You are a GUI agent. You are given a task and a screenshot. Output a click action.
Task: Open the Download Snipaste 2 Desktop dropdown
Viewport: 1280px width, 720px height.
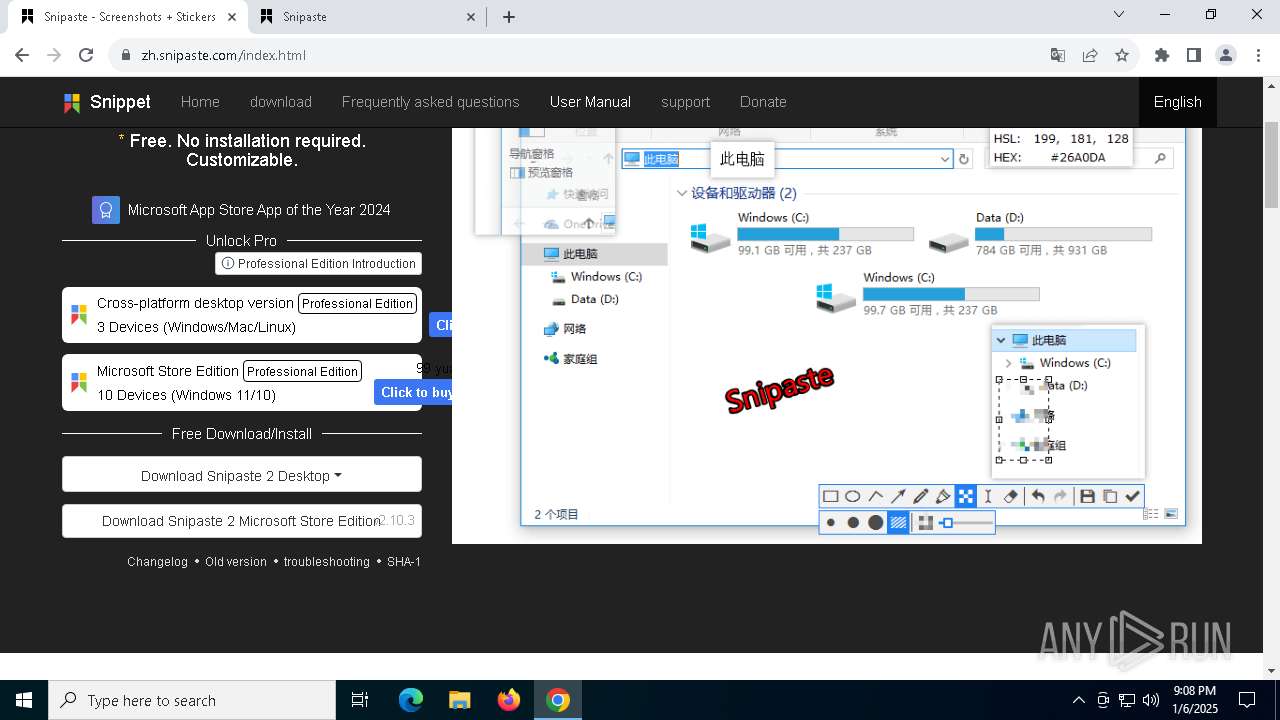tap(242, 475)
